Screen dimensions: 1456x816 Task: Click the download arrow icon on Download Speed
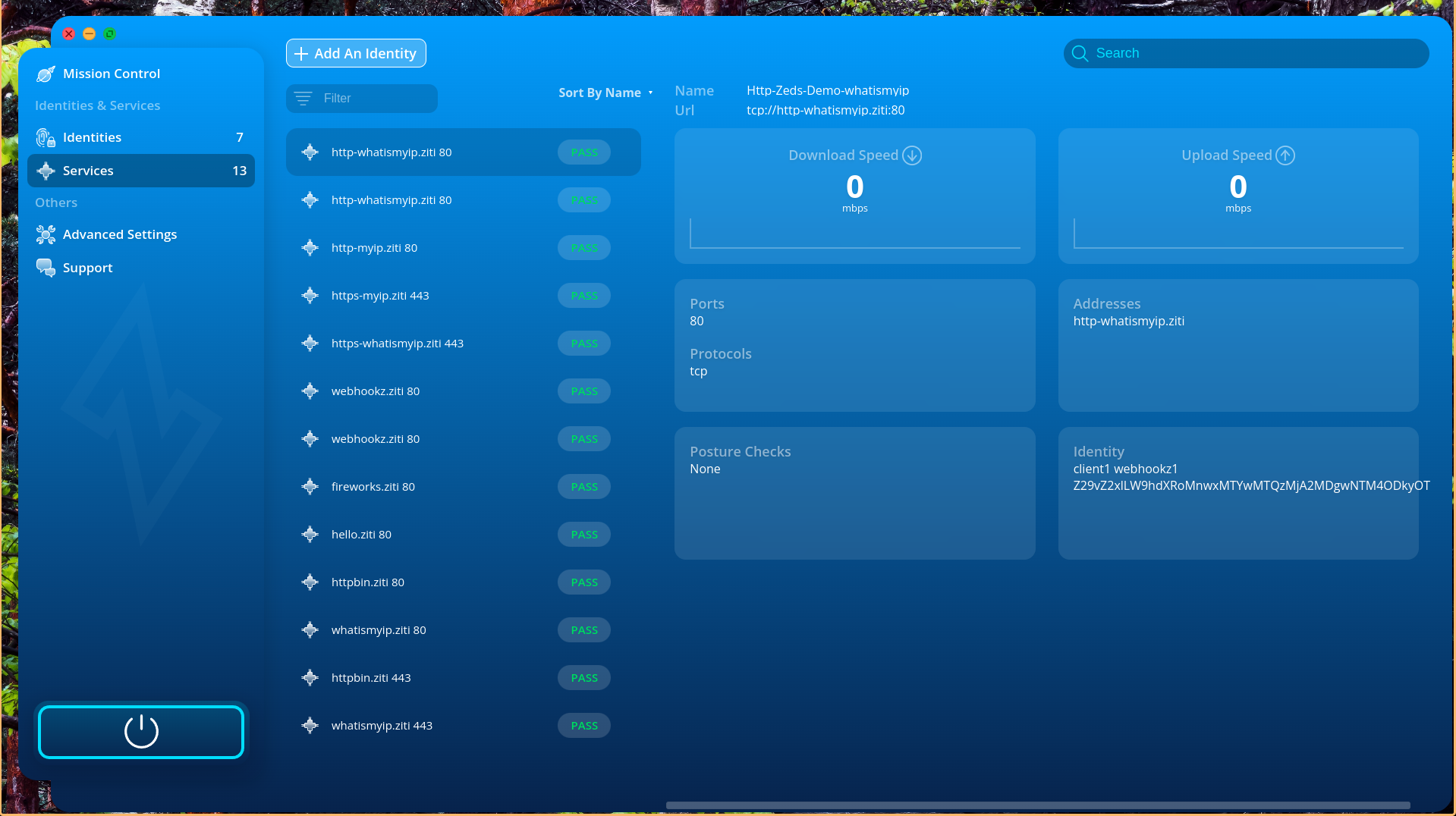coord(911,155)
